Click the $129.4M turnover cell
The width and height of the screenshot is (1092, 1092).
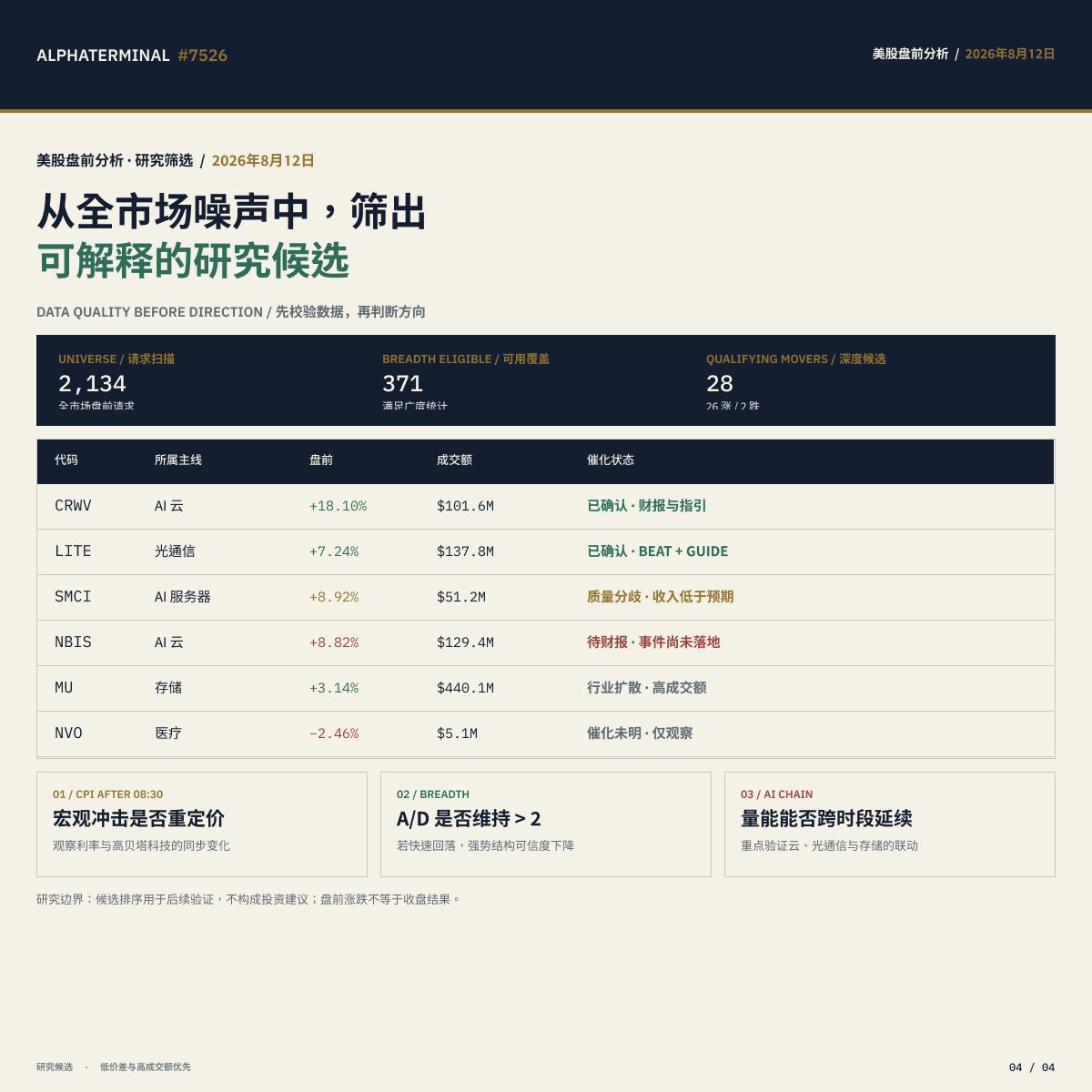[465, 642]
